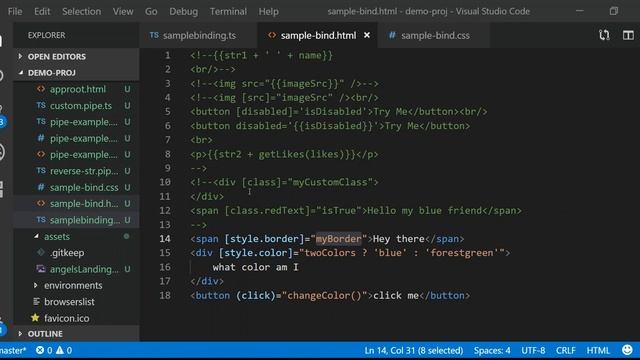Open the Help menu
This screenshot has height=360, width=640.
click(269, 11)
